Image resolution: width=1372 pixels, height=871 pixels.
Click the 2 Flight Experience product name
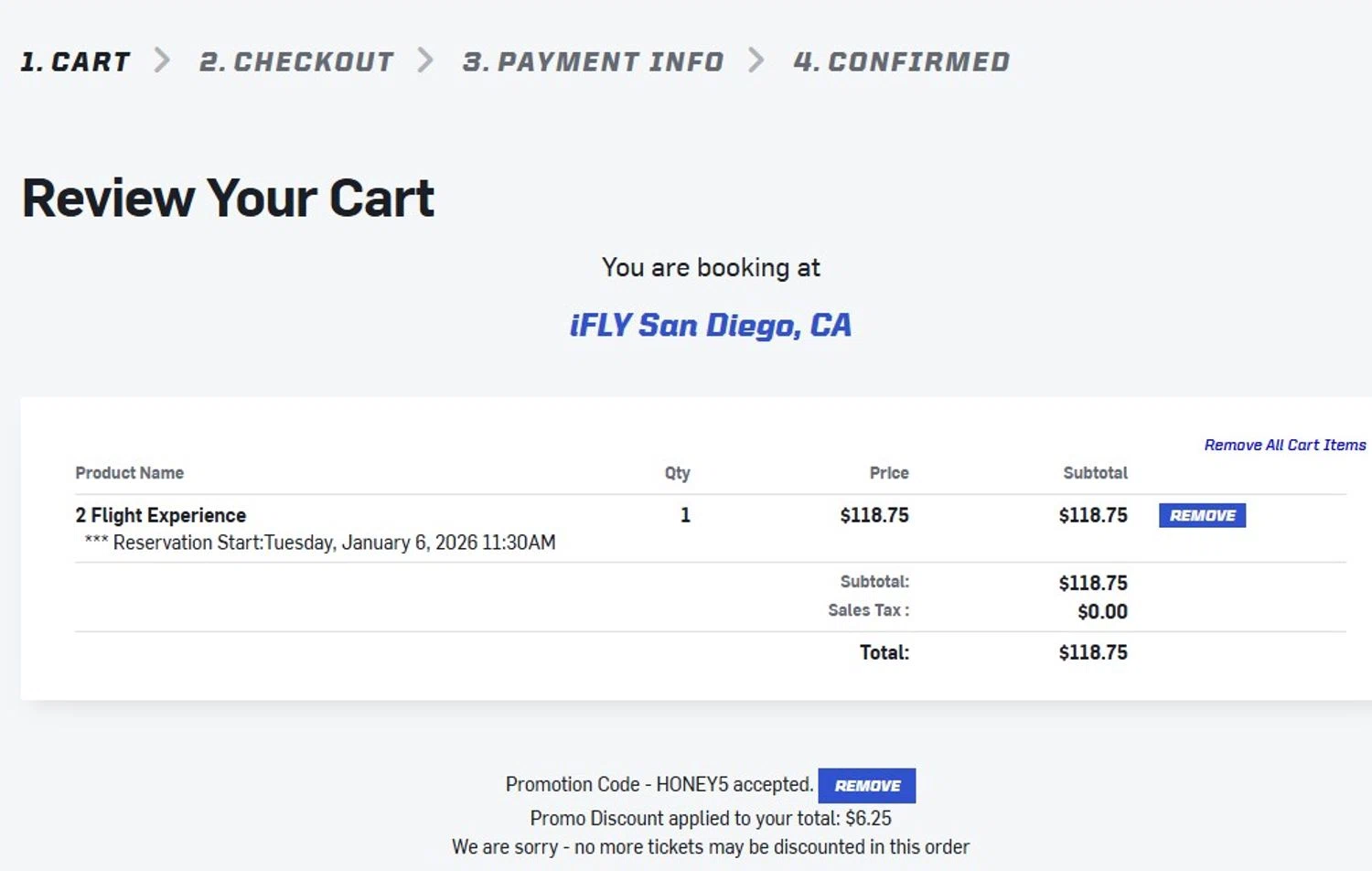[x=161, y=515]
